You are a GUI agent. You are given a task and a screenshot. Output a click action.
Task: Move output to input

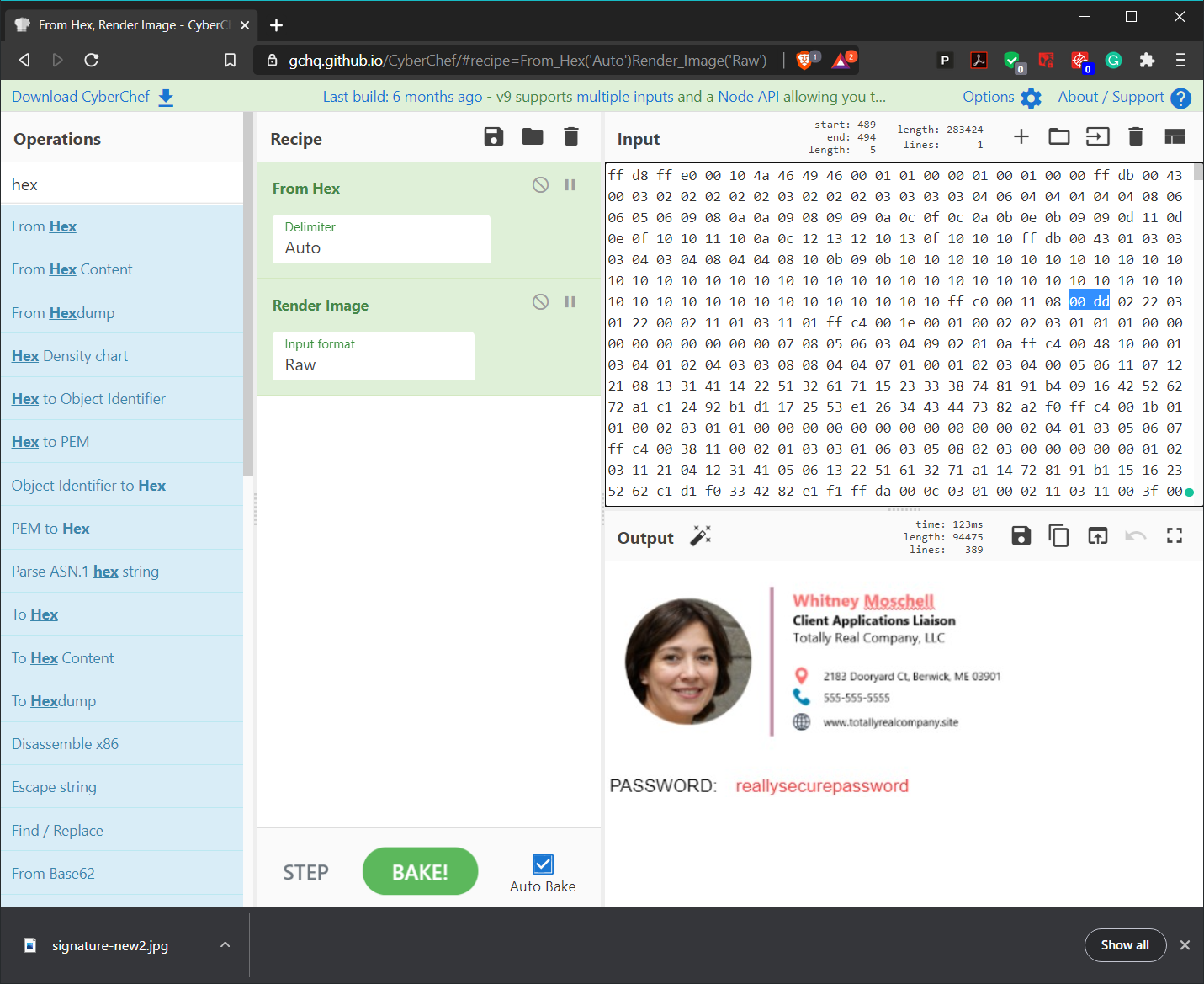[1098, 535]
